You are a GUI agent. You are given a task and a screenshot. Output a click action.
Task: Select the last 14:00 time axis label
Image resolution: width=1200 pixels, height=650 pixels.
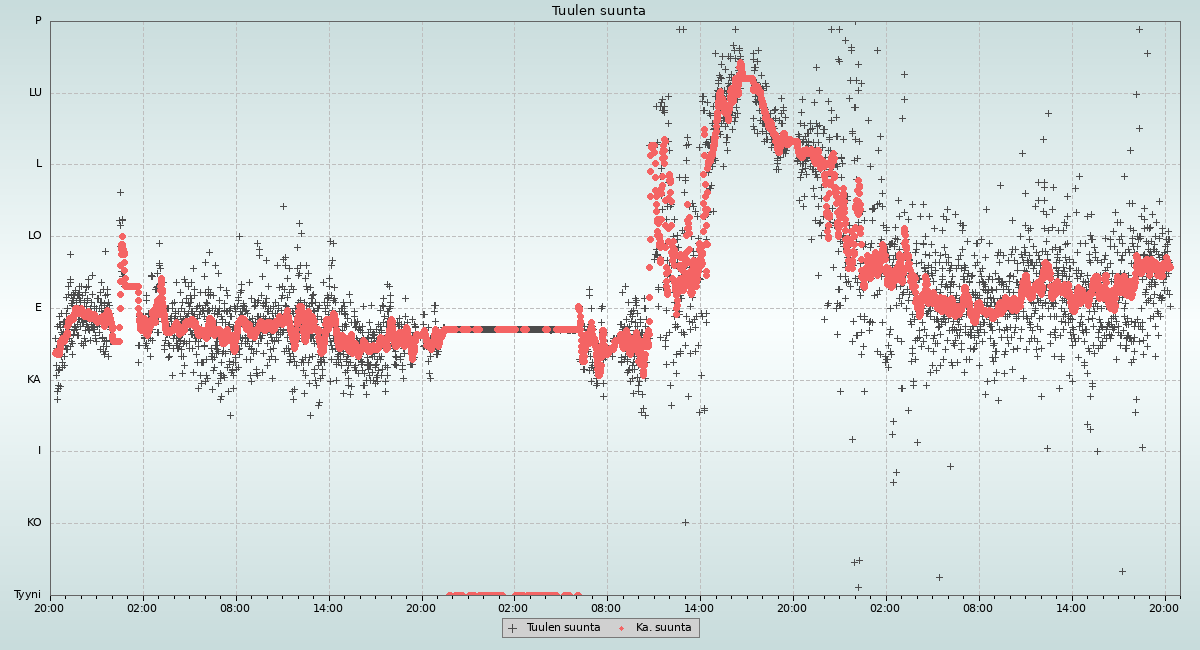tap(1071, 607)
